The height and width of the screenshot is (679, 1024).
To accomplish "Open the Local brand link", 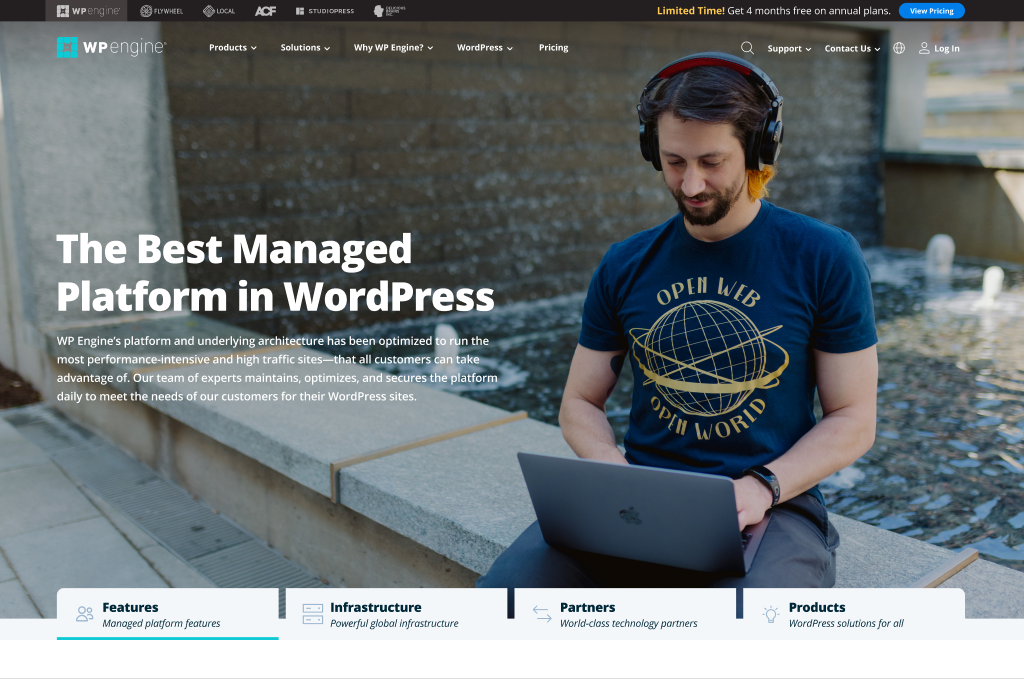I will point(219,11).
